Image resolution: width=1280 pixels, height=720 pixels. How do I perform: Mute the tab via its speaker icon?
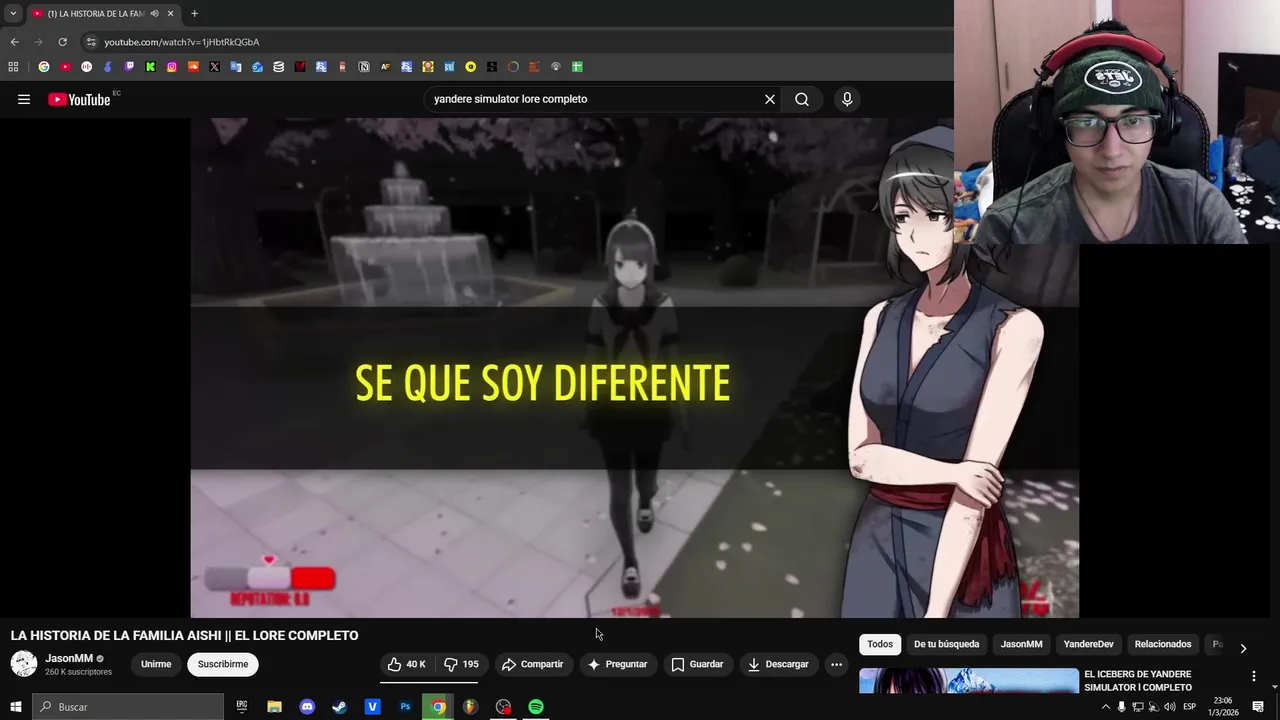click(x=154, y=13)
